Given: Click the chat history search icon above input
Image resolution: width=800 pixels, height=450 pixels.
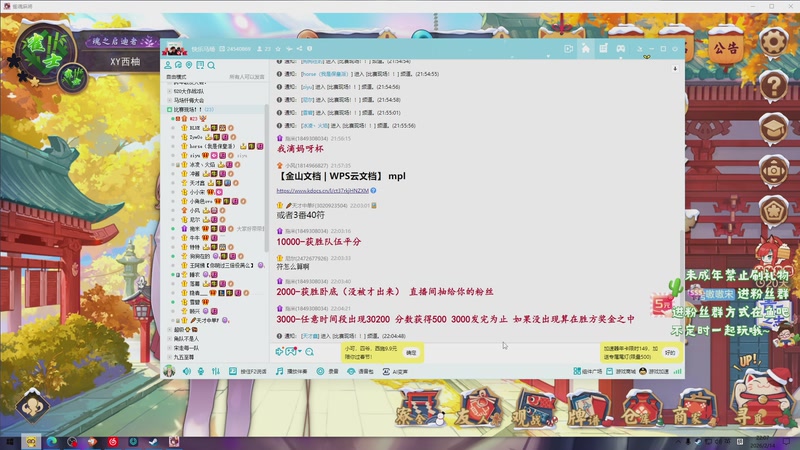Looking at the screenshot, I should [x=310, y=352].
